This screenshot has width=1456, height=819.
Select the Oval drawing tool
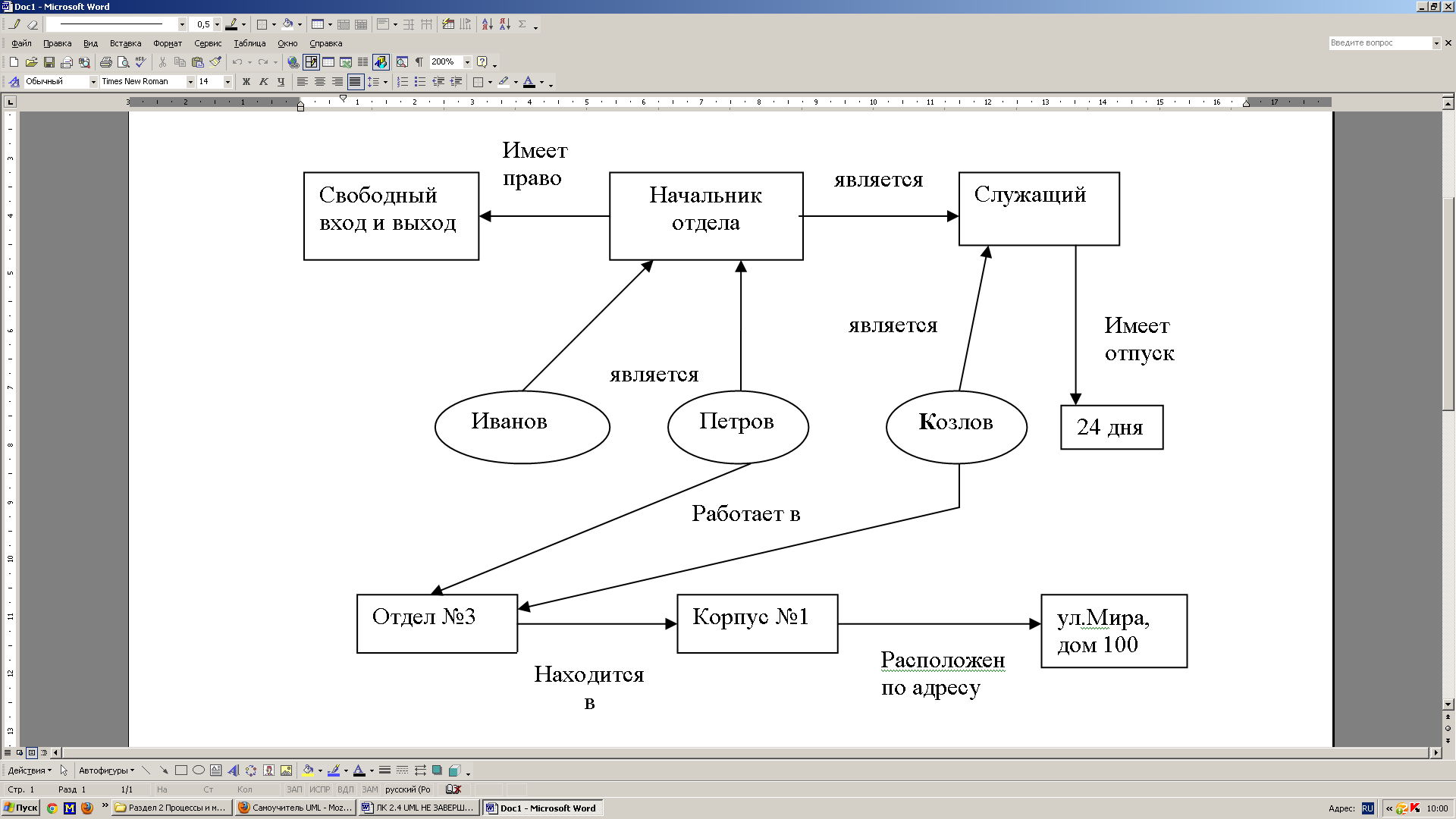tap(199, 770)
